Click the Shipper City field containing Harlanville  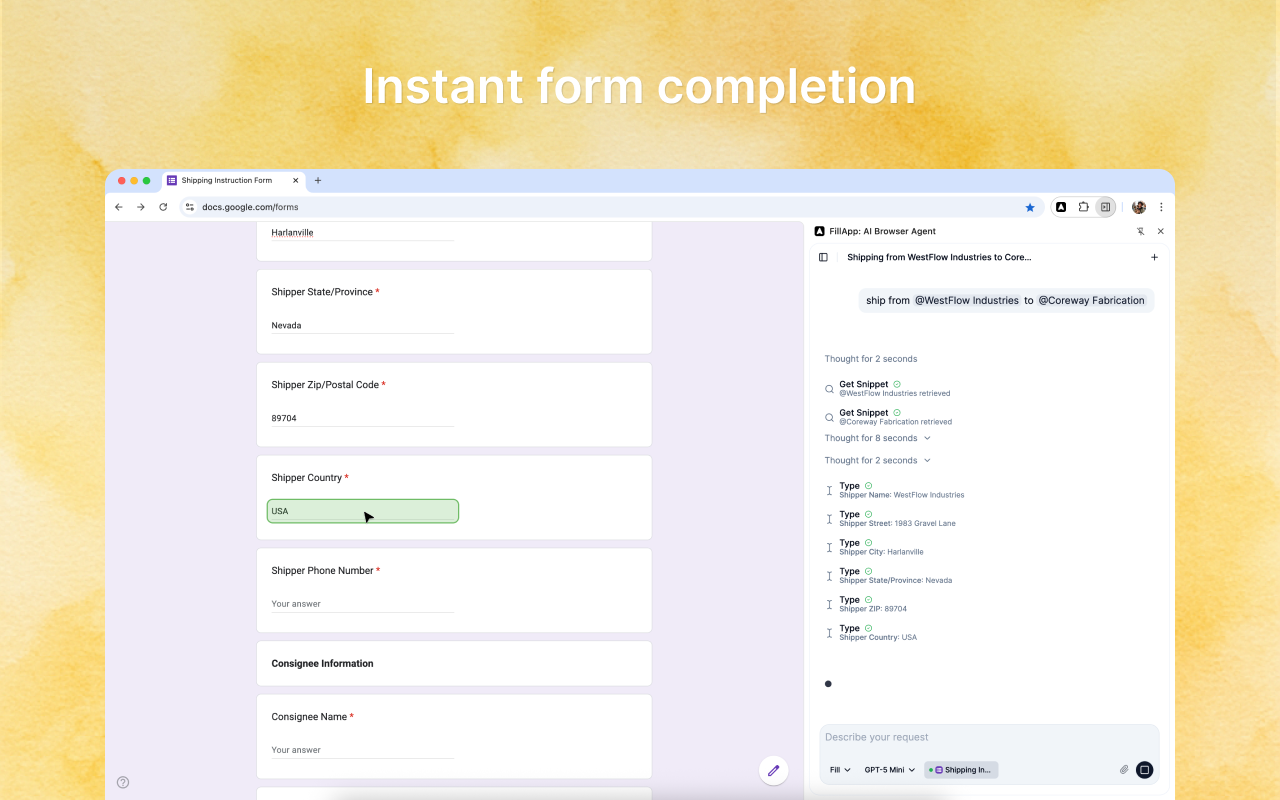pyautogui.click(x=362, y=233)
